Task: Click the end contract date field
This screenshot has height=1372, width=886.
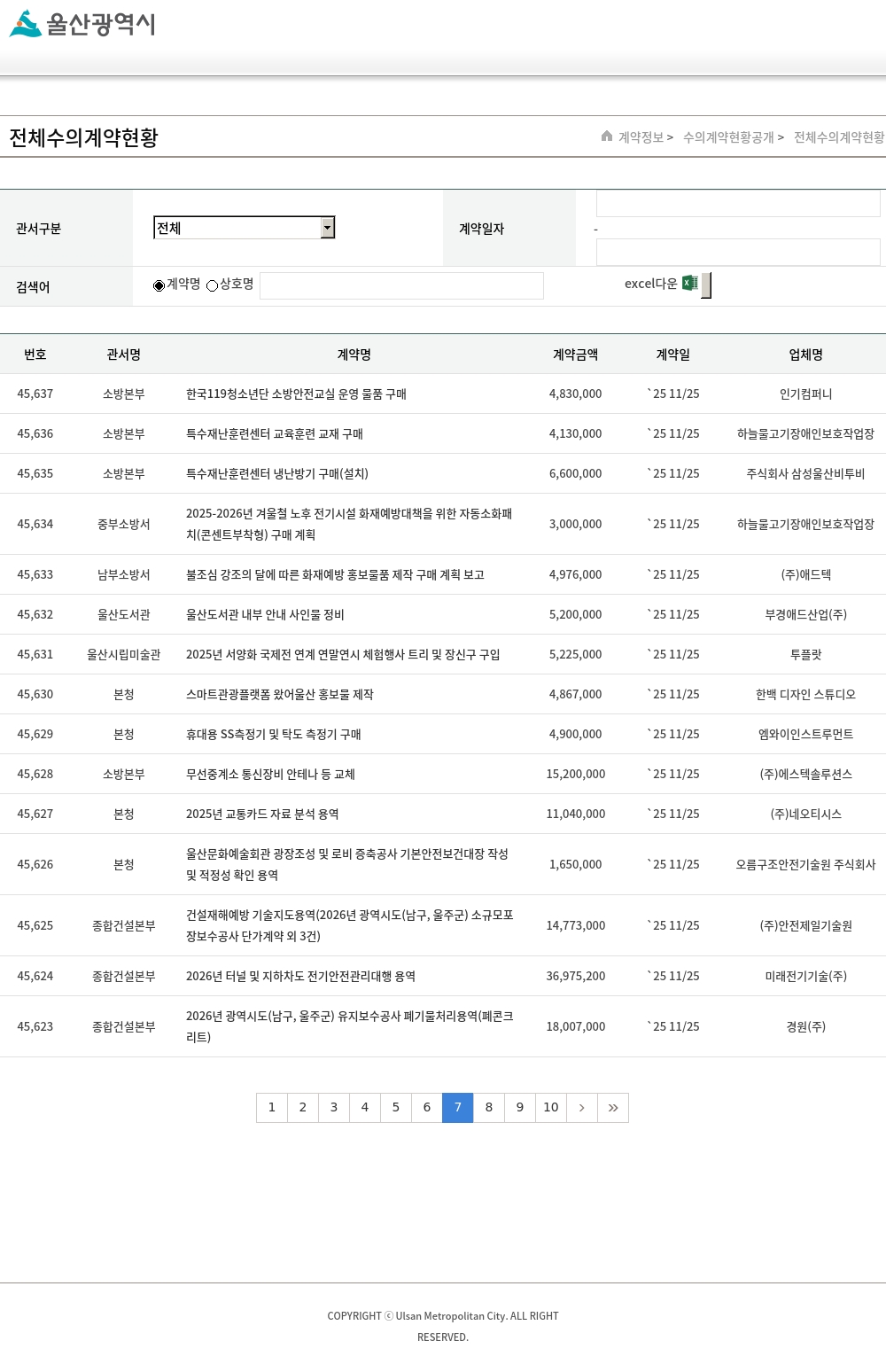Action: (737, 253)
